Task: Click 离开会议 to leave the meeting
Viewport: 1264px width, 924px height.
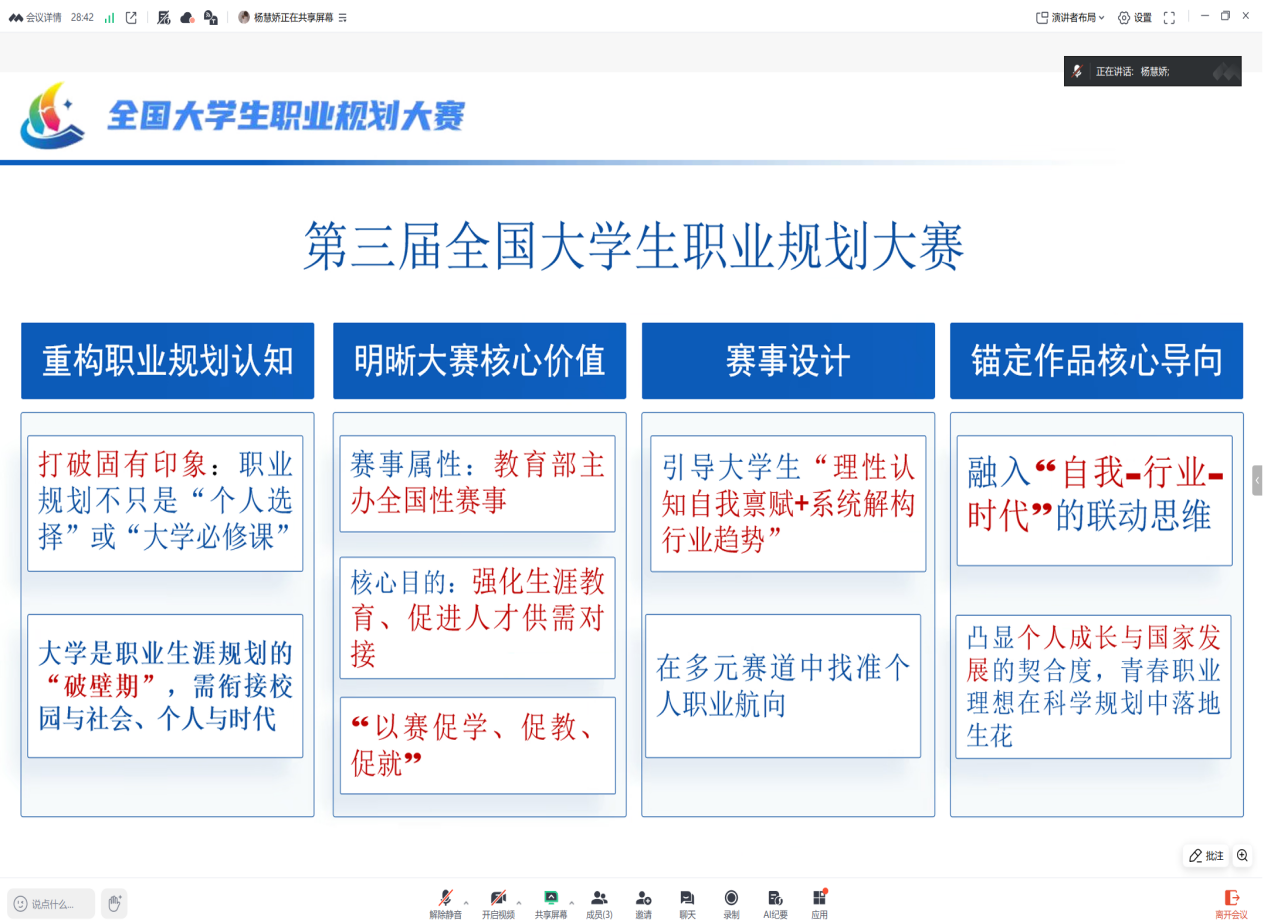Action: (x=1231, y=903)
